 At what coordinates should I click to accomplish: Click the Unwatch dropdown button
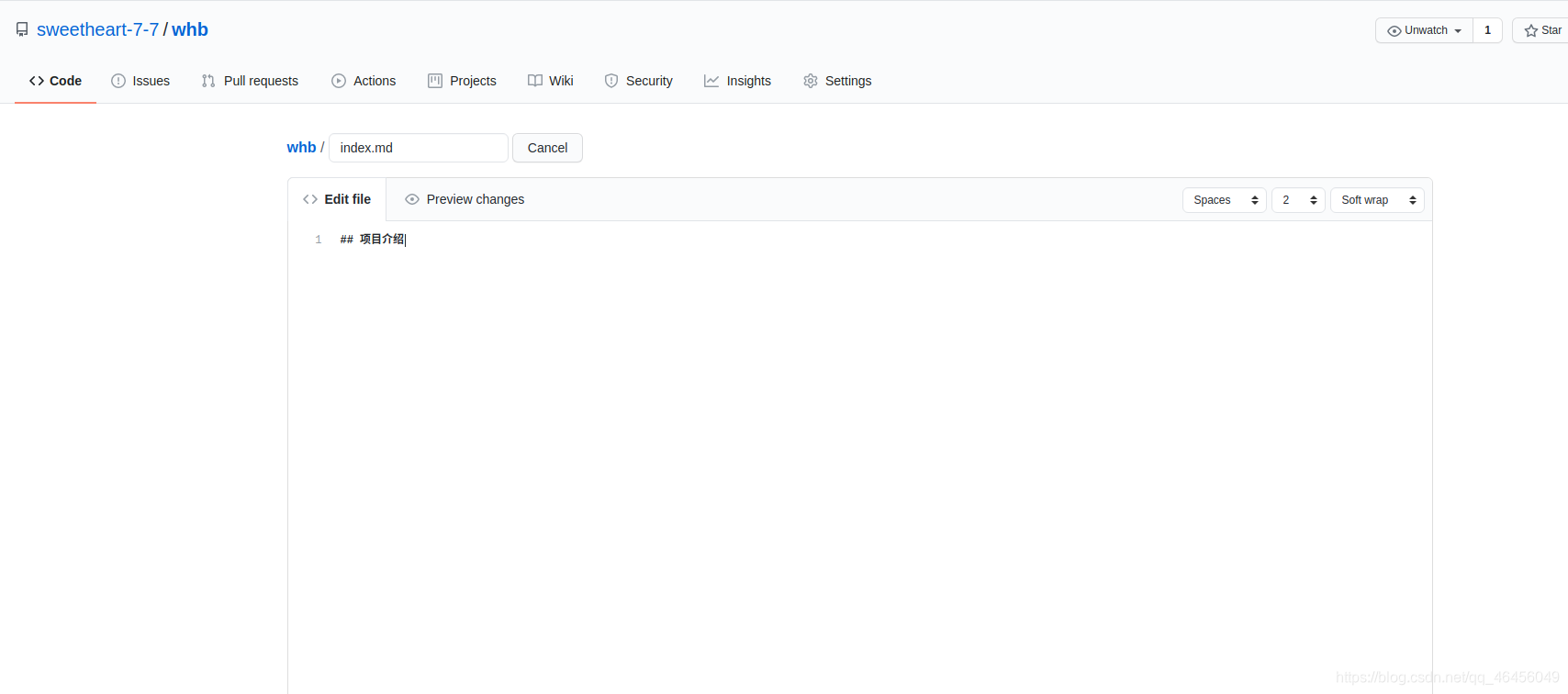[1424, 30]
